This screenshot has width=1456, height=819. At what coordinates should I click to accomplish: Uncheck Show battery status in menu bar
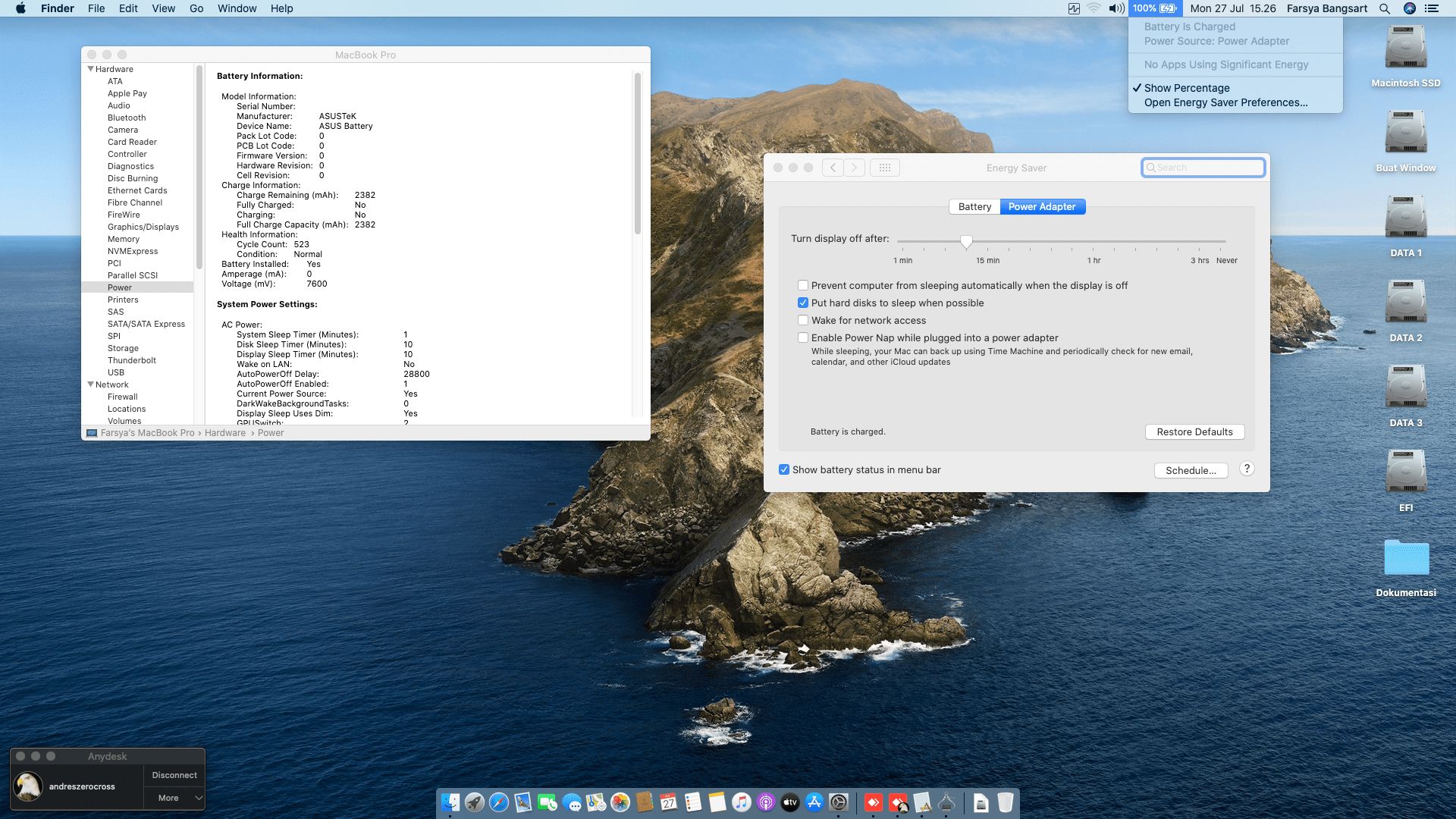(x=785, y=469)
